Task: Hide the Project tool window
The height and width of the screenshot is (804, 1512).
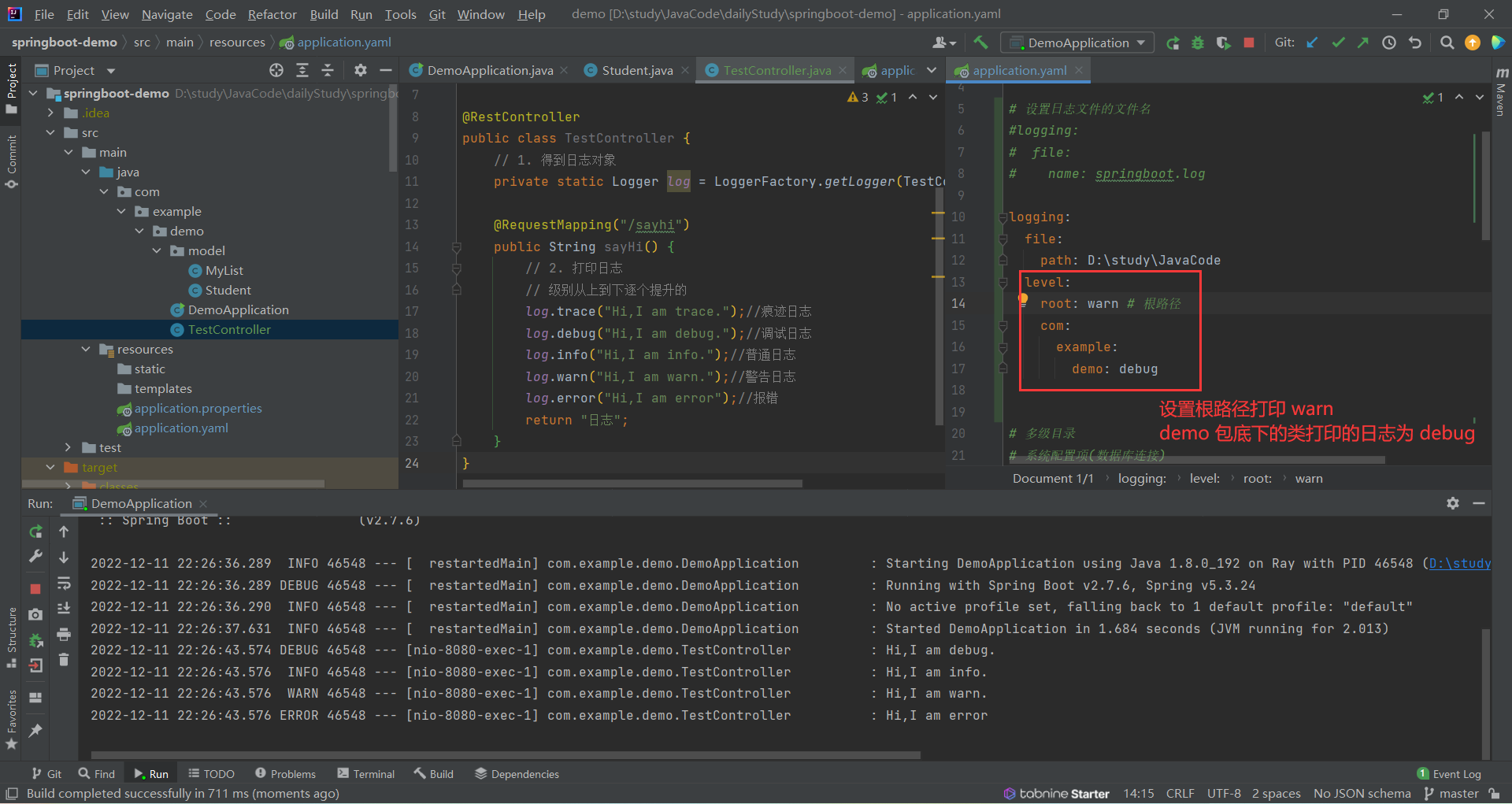Action: 386,70
